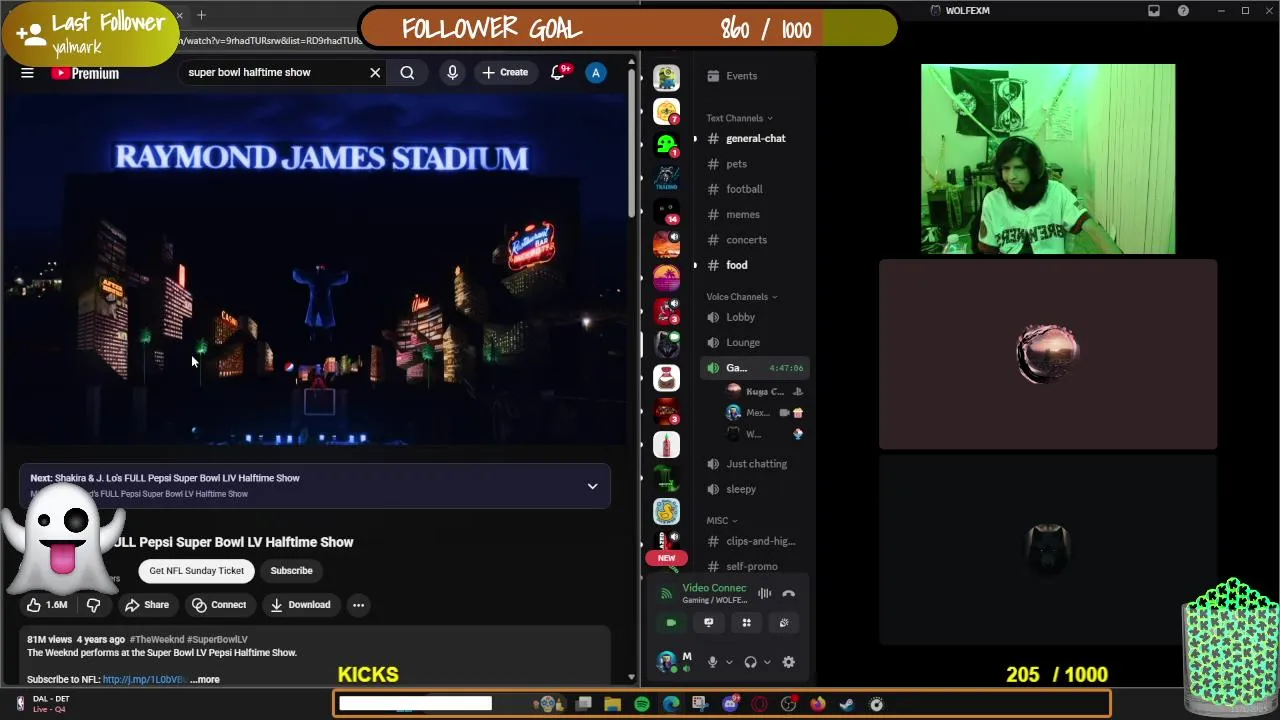
Task: Open File Explorer from the taskbar
Action: pyautogui.click(x=613, y=704)
